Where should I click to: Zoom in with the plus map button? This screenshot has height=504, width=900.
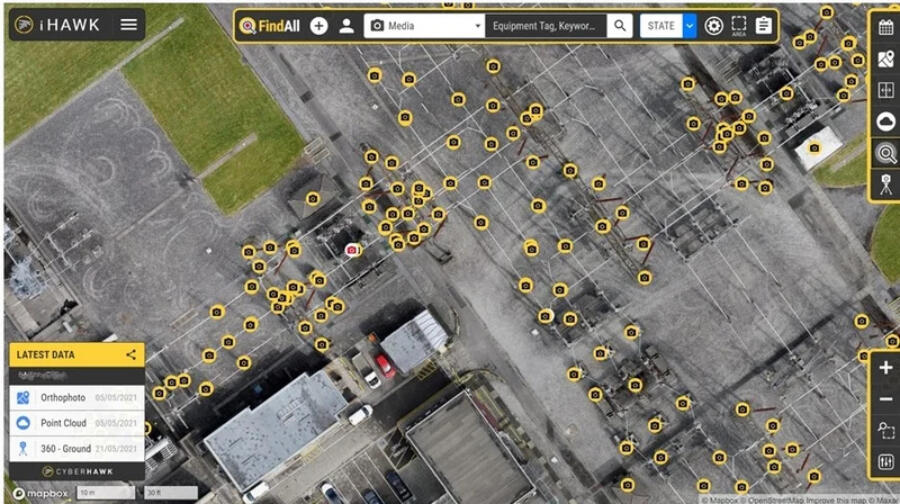point(885,368)
